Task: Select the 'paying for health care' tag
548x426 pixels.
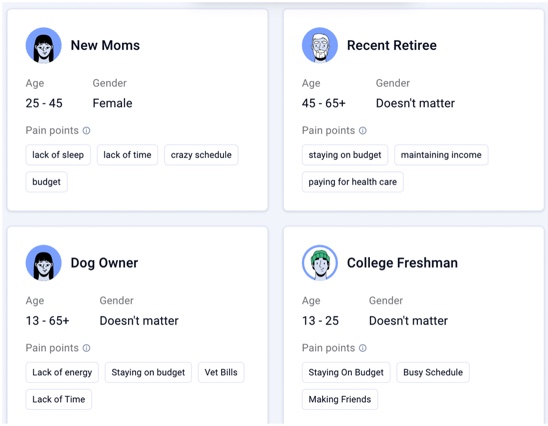Action: click(x=353, y=182)
